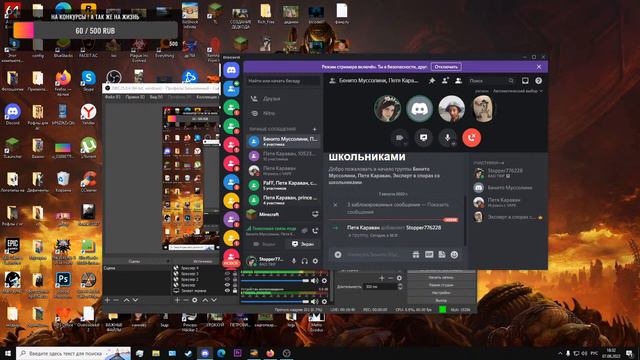Viewport: 640px width, 360px height.
Task: Turn on camera in Discord call
Action: click(x=399, y=138)
